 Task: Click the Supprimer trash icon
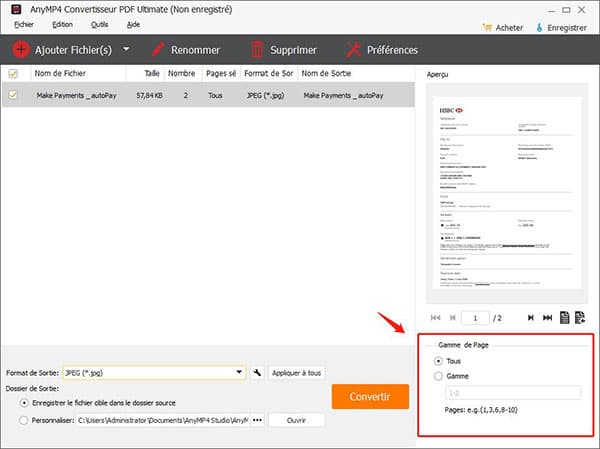pos(258,49)
